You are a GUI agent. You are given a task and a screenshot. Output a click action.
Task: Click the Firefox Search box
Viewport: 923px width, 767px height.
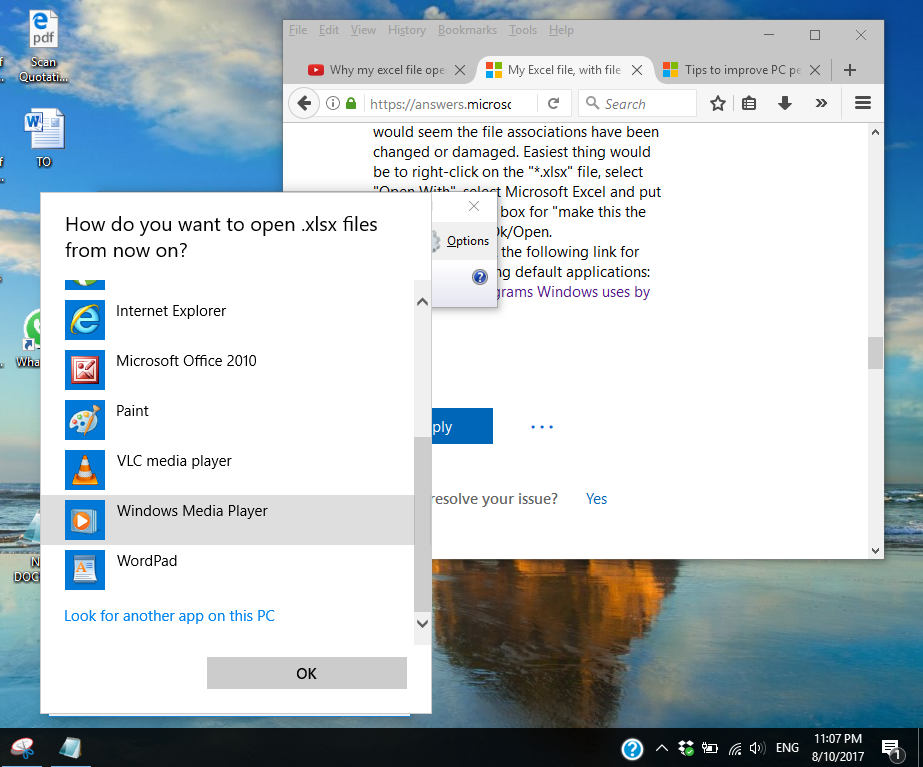(x=638, y=104)
